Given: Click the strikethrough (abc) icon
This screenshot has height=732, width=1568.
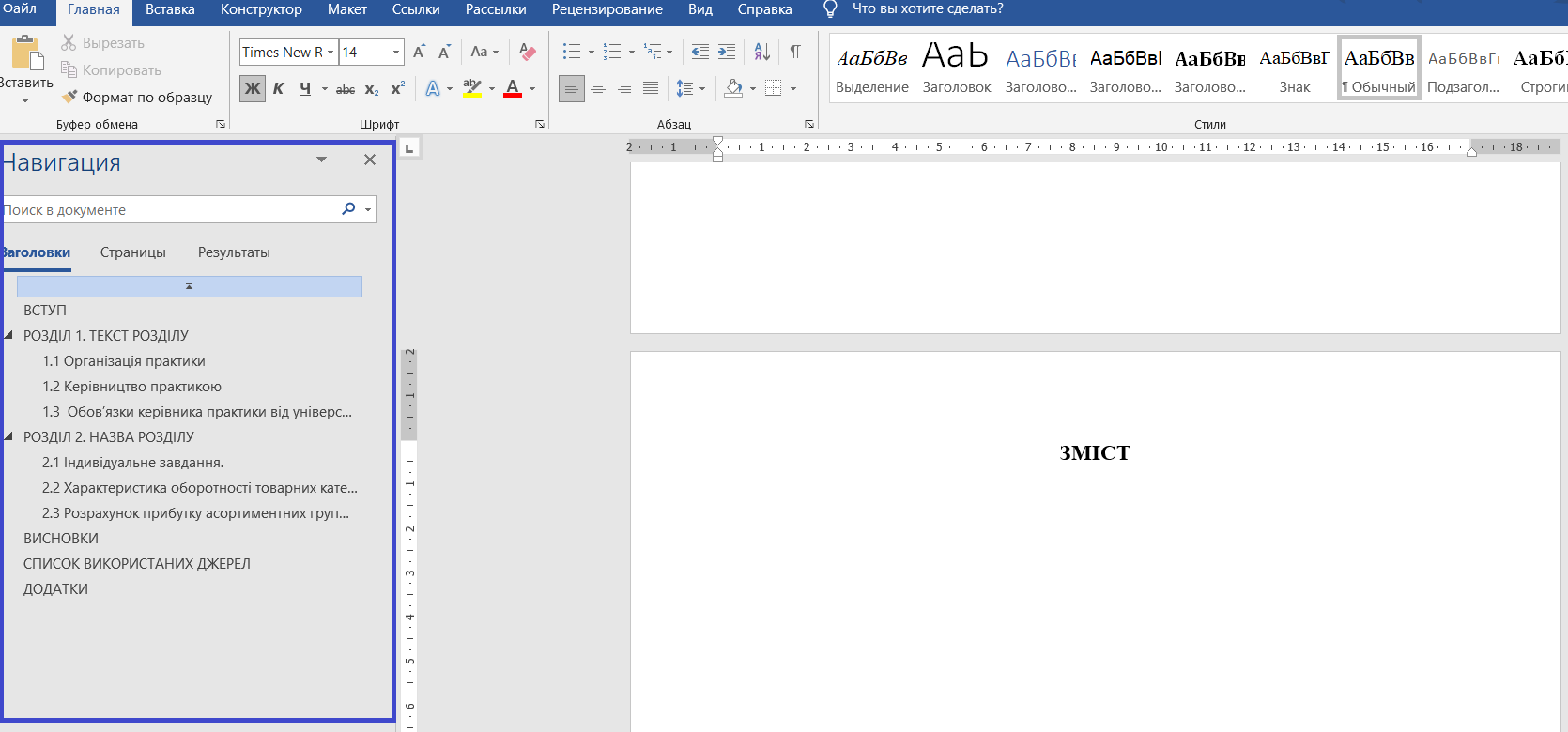Looking at the screenshot, I should click(346, 89).
